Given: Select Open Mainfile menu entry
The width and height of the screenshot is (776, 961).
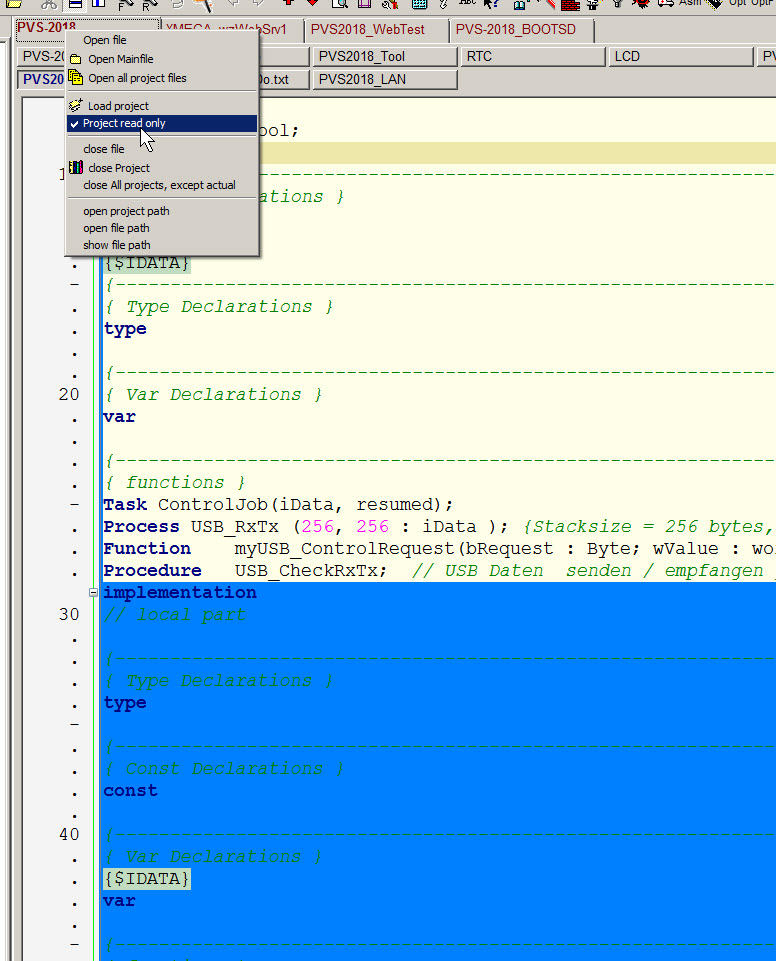Looking at the screenshot, I should [x=162, y=59].
